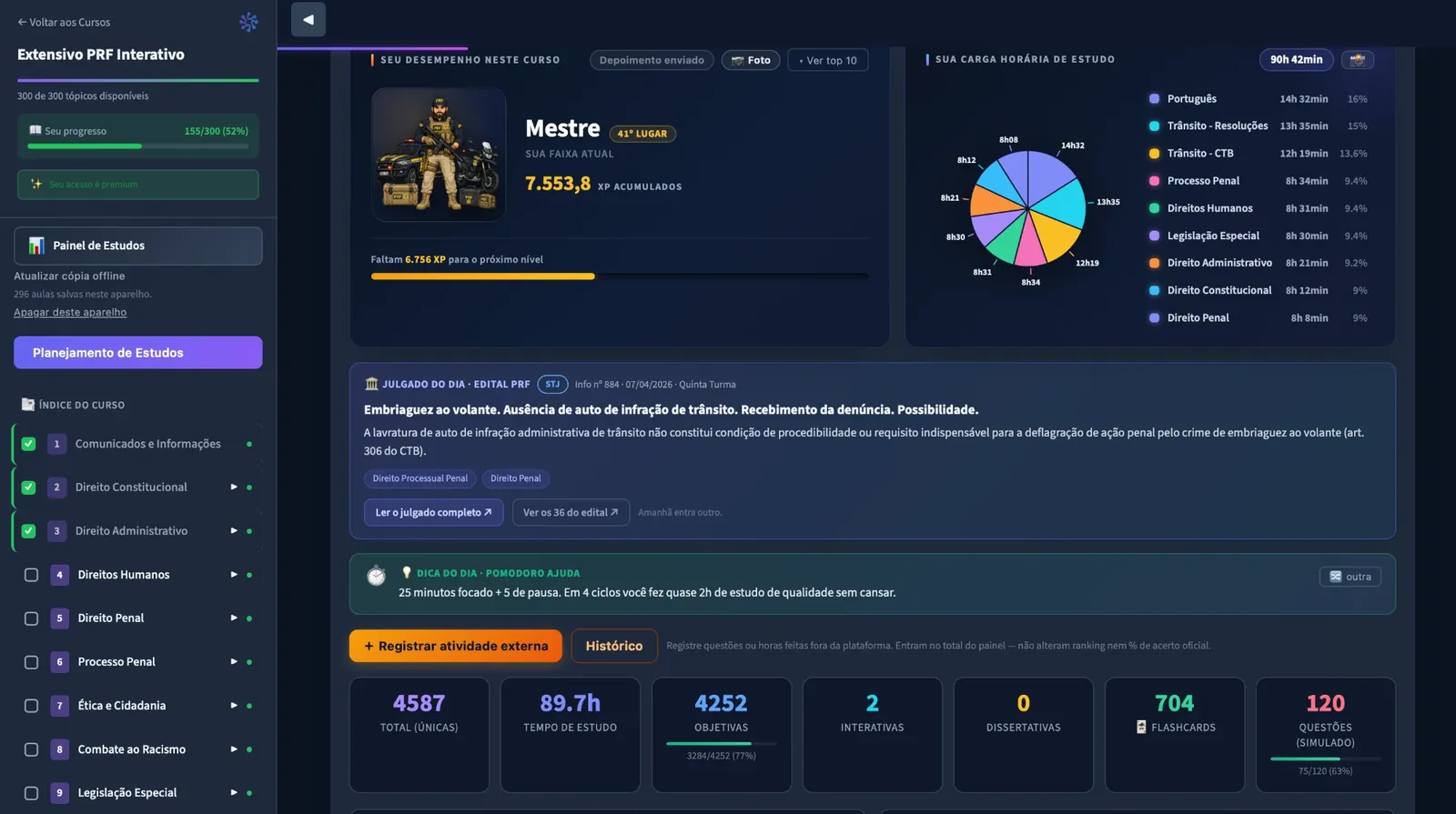
Task: Click the lightbulb icon next to Dica do Dia
Action: (407, 573)
